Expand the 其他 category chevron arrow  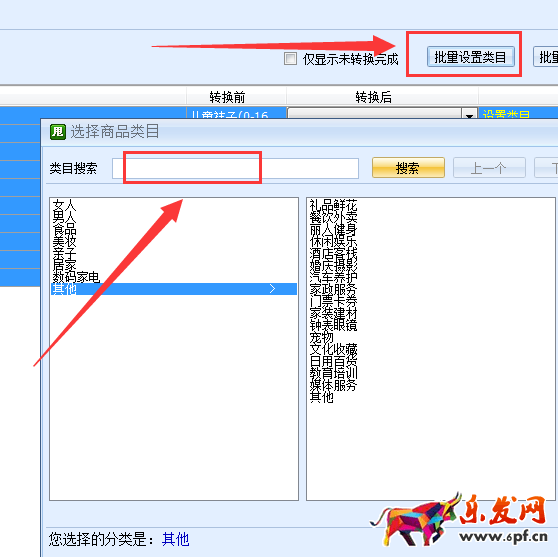(x=272, y=289)
